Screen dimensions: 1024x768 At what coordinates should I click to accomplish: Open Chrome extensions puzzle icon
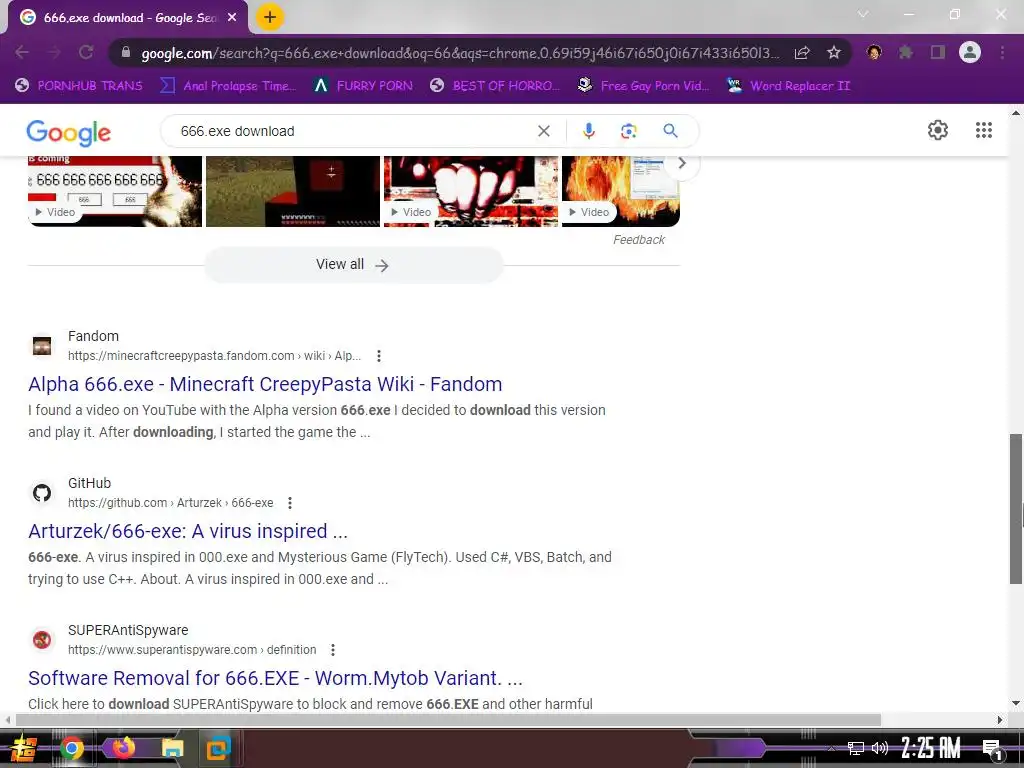pos(905,52)
